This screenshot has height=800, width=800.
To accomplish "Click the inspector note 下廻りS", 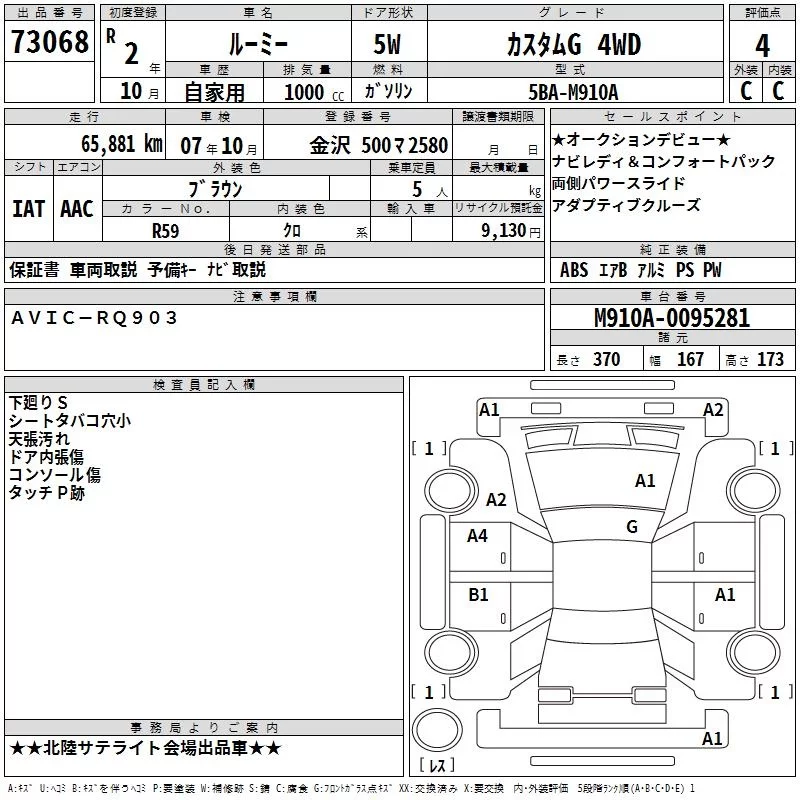I will [x=38, y=403].
